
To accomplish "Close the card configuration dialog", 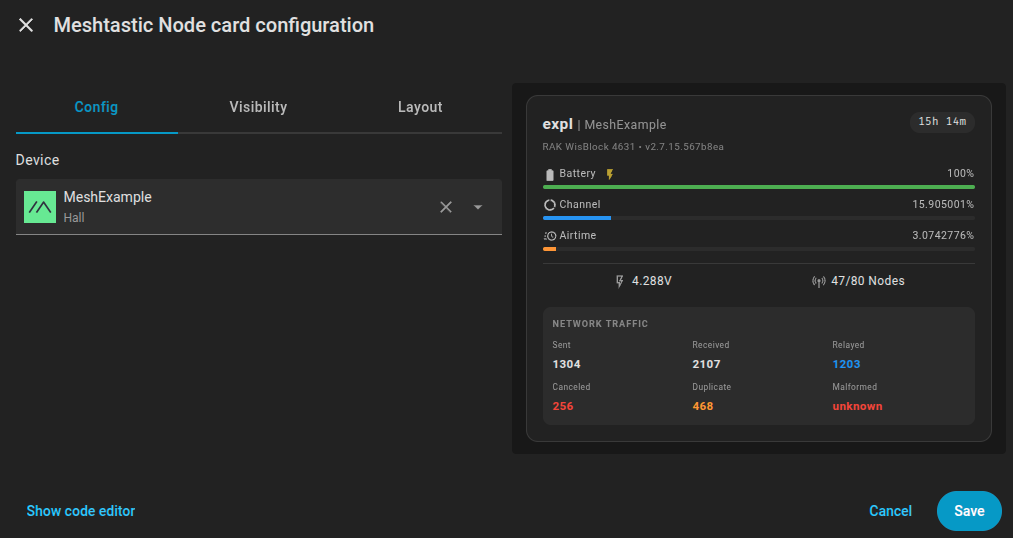I will click(26, 25).
